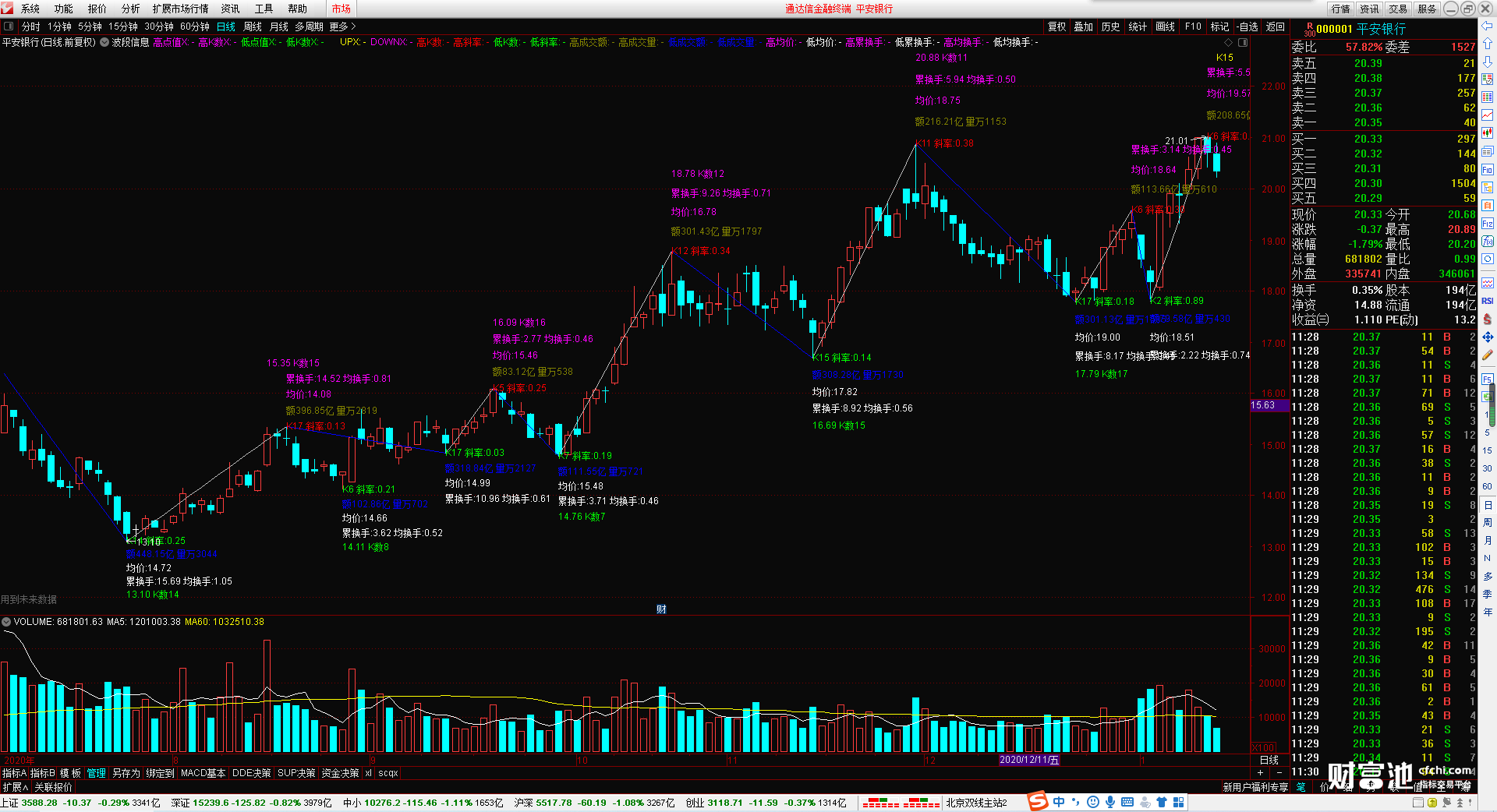Open the 功能 menu
Screen dimensions: 1497x812
[x=64, y=9]
